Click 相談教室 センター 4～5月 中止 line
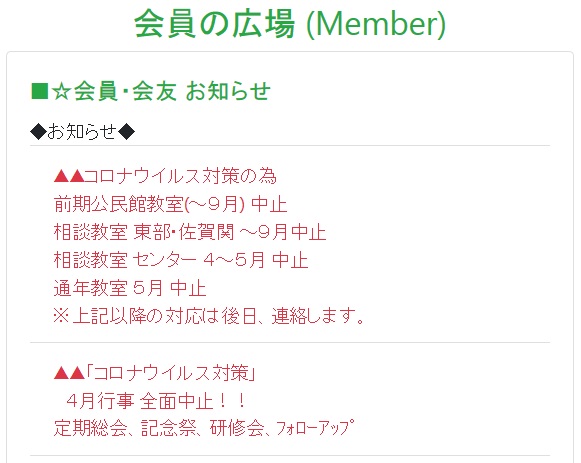Viewport: 581px width, 463px height. click(x=181, y=260)
